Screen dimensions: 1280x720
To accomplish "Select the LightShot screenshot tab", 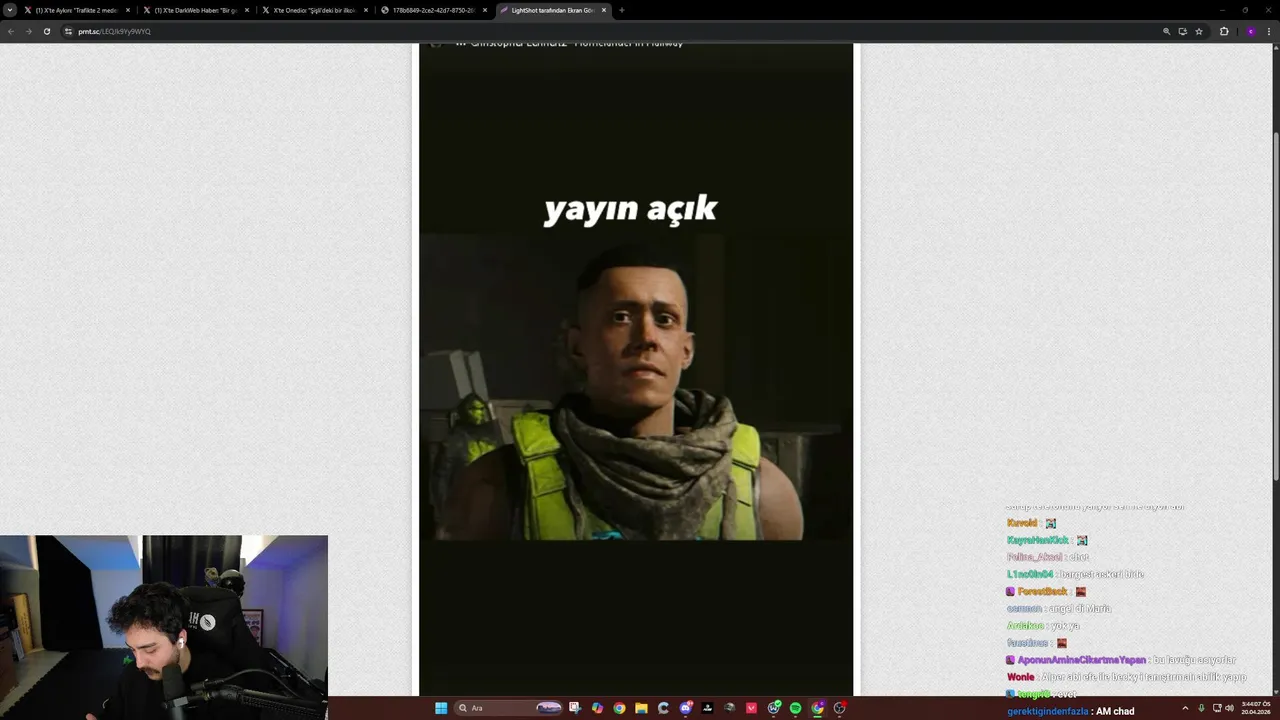I will 552,10.
